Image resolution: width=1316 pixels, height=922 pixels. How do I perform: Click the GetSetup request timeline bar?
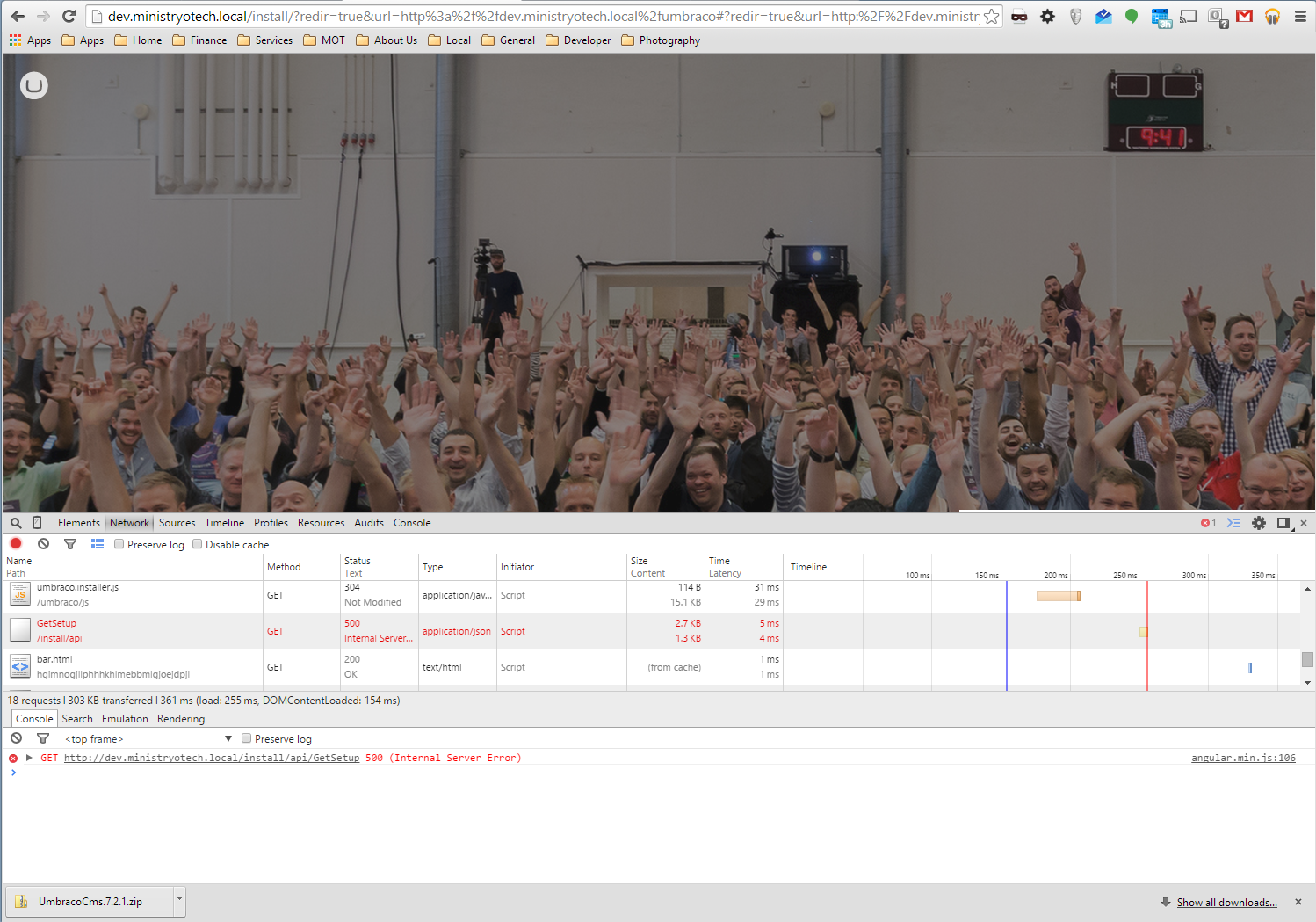pos(1143,631)
